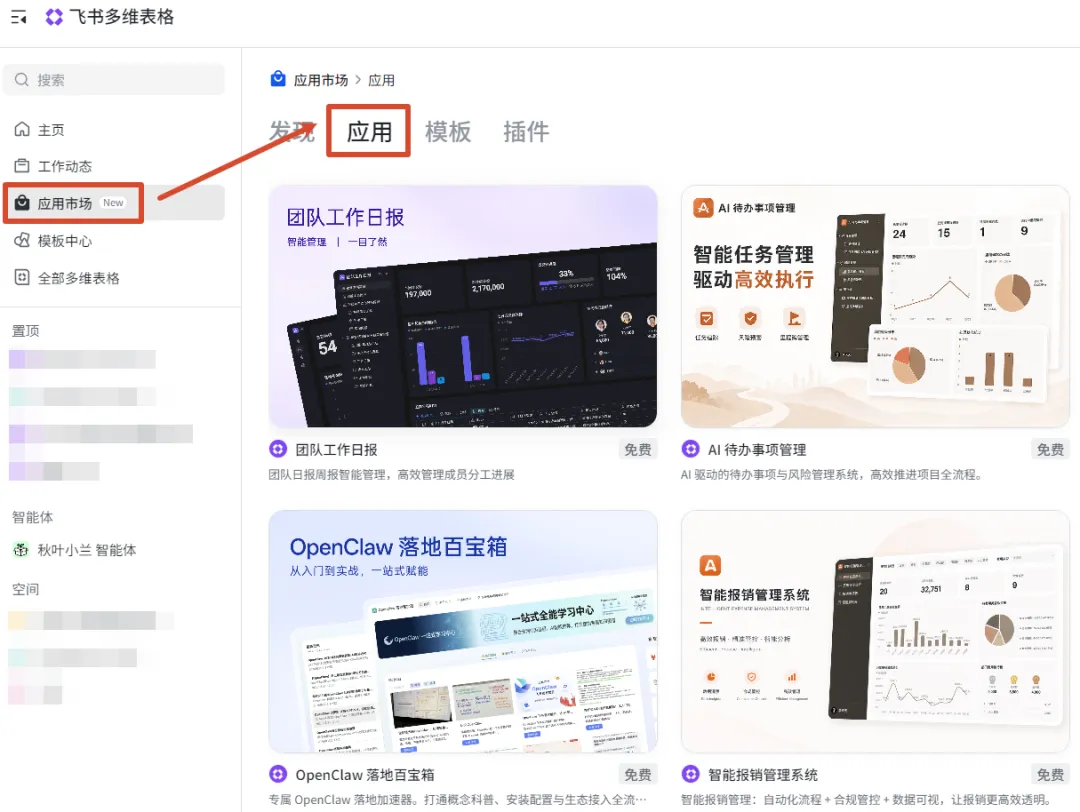Click the search magnifier icon
Screen dimensions: 1080x812
click(x=22, y=80)
